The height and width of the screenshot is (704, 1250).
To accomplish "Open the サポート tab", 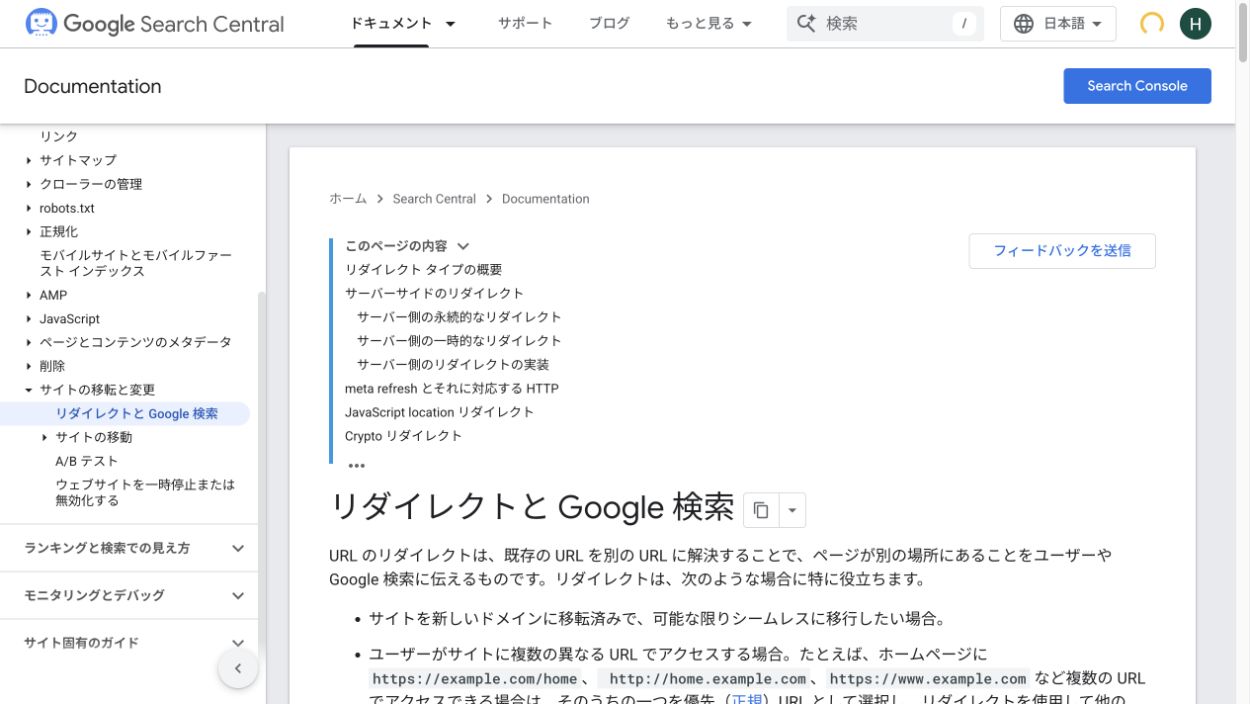I will (525, 23).
